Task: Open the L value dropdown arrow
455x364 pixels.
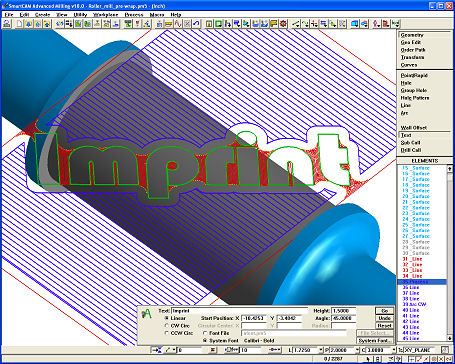Action: coord(321,350)
